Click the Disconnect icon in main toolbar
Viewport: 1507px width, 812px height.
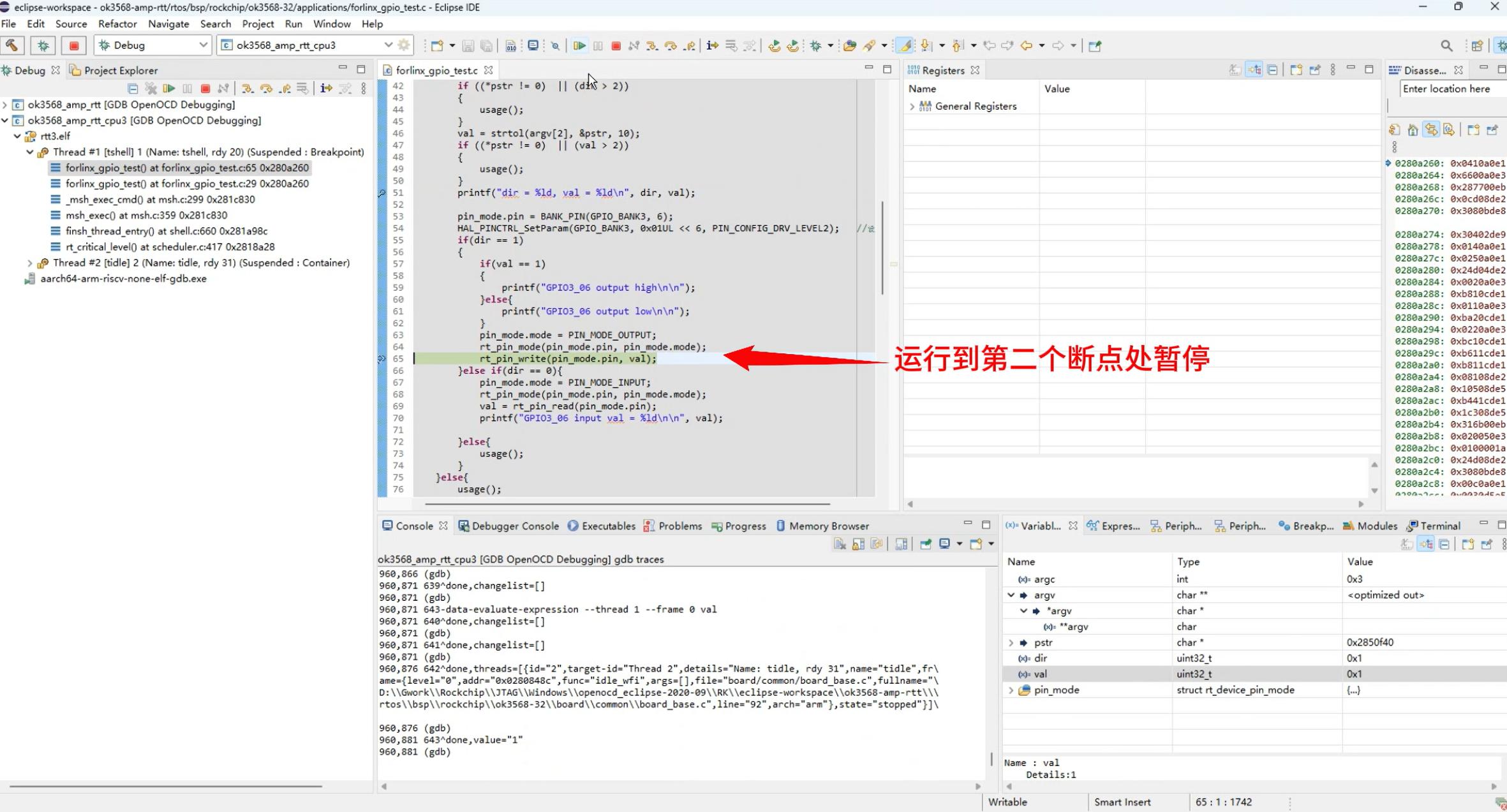click(634, 45)
